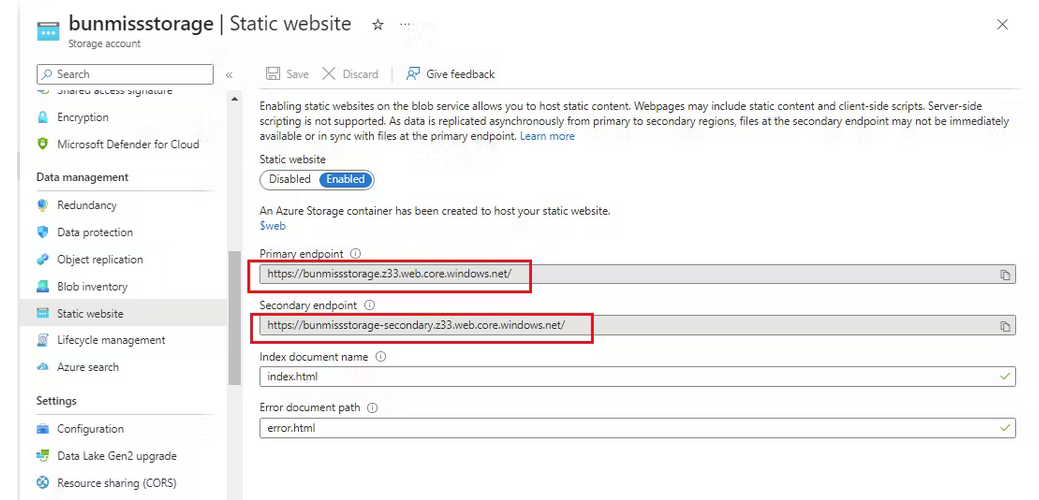Click the Search box in the sidebar
The height and width of the screenshot is (500, 1039).
click(x=125, y=74)
